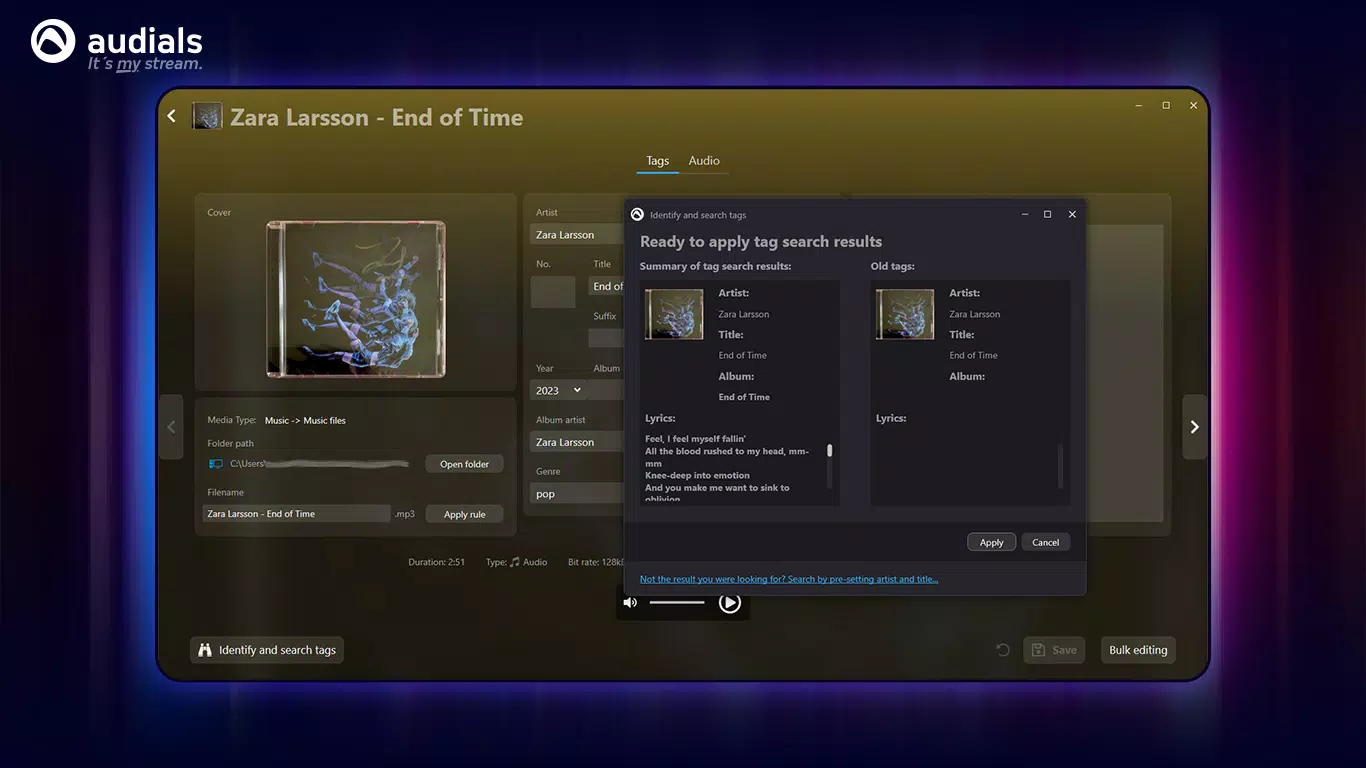Click the folder path drive icon
The height and width of the screenshot is (768, 1366).
point(216,464)
